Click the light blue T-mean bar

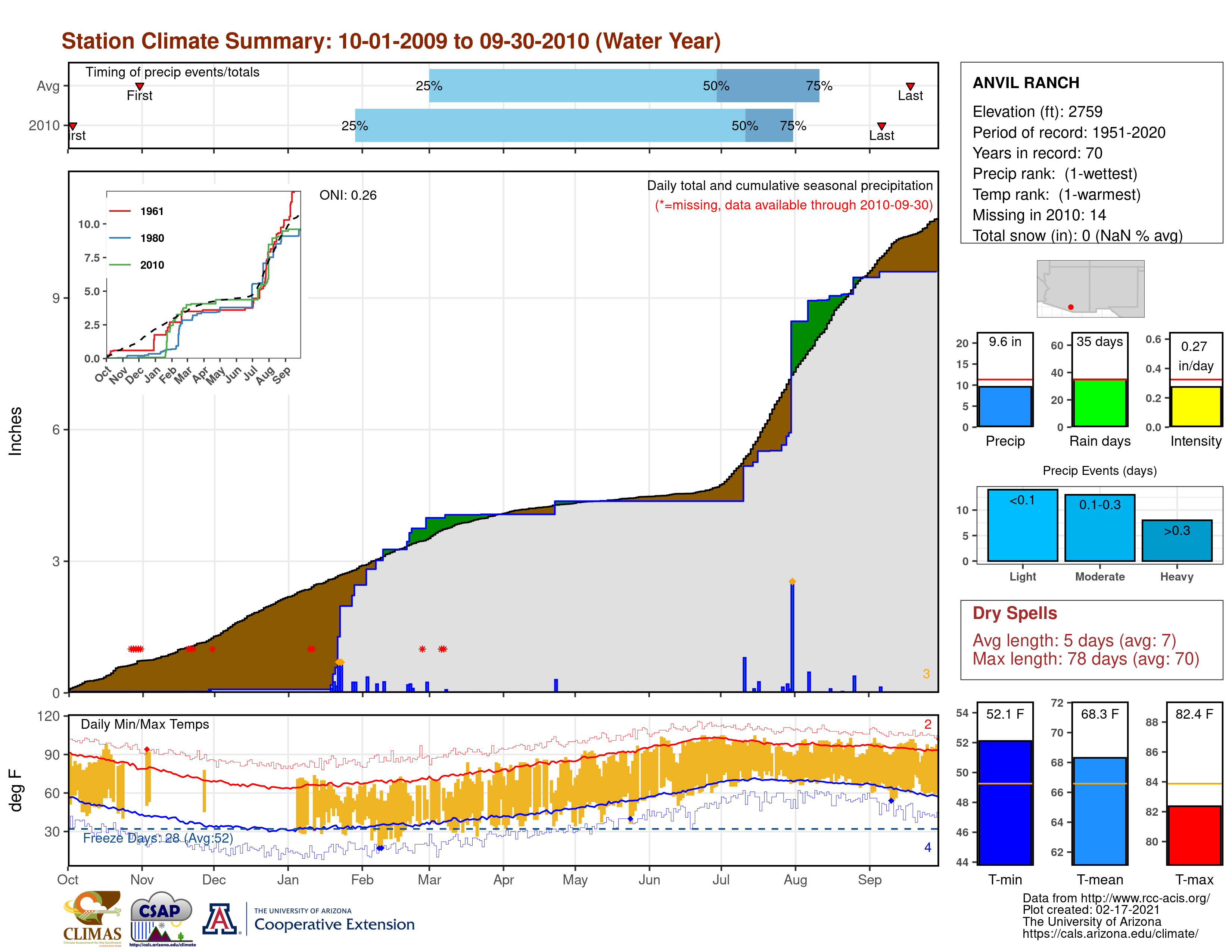click(x=1099, y=811)
